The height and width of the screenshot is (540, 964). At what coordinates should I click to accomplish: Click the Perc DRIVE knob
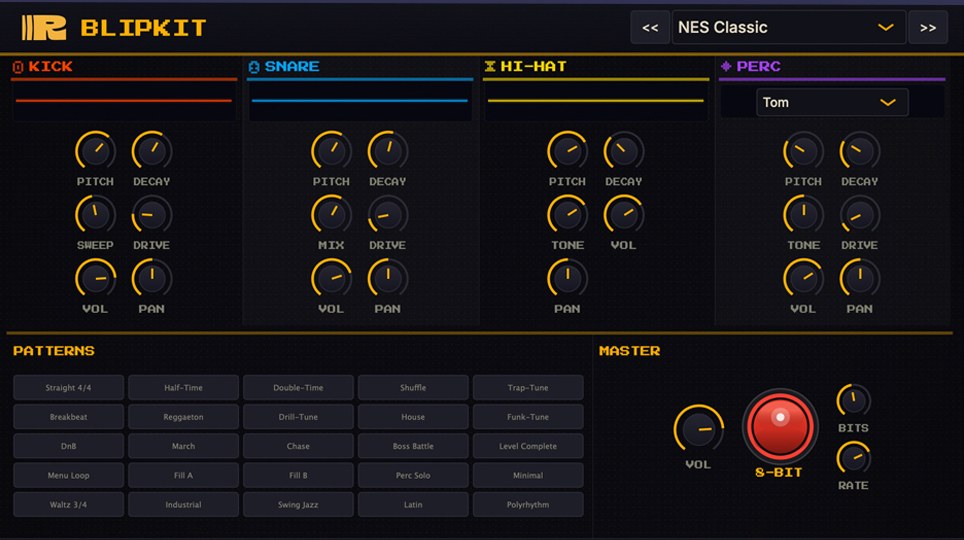click(x=859, y=215)
